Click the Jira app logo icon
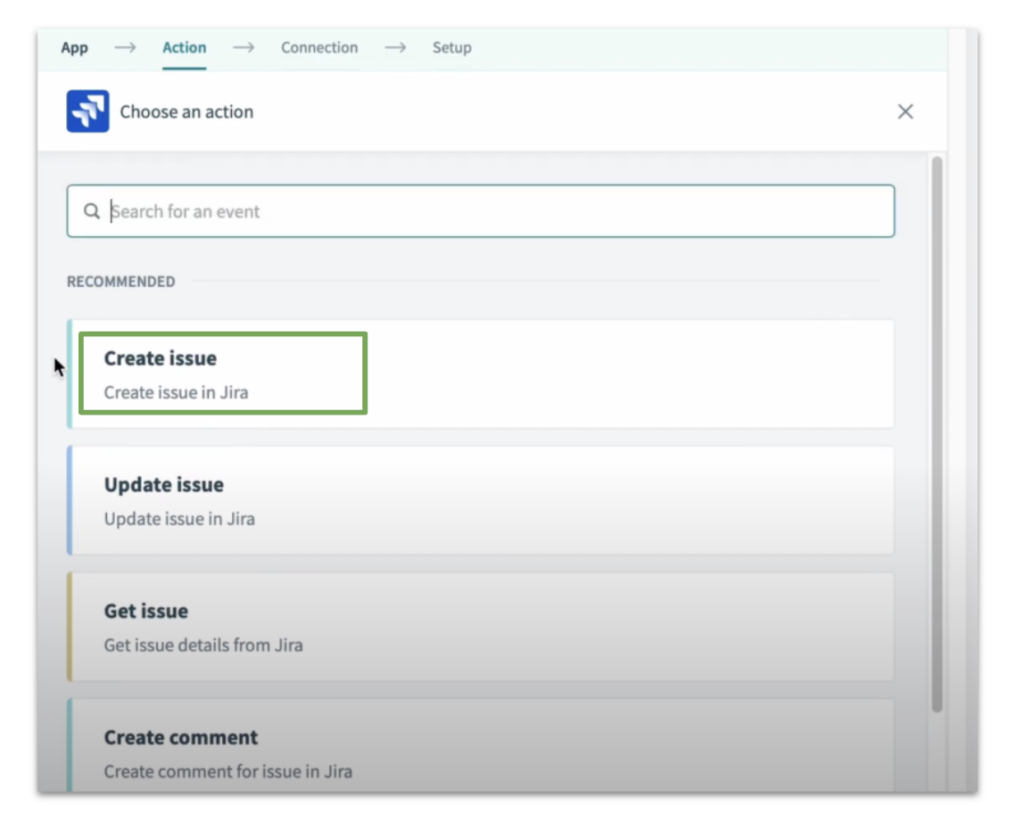1024x838 pixels. pos(87,111)
